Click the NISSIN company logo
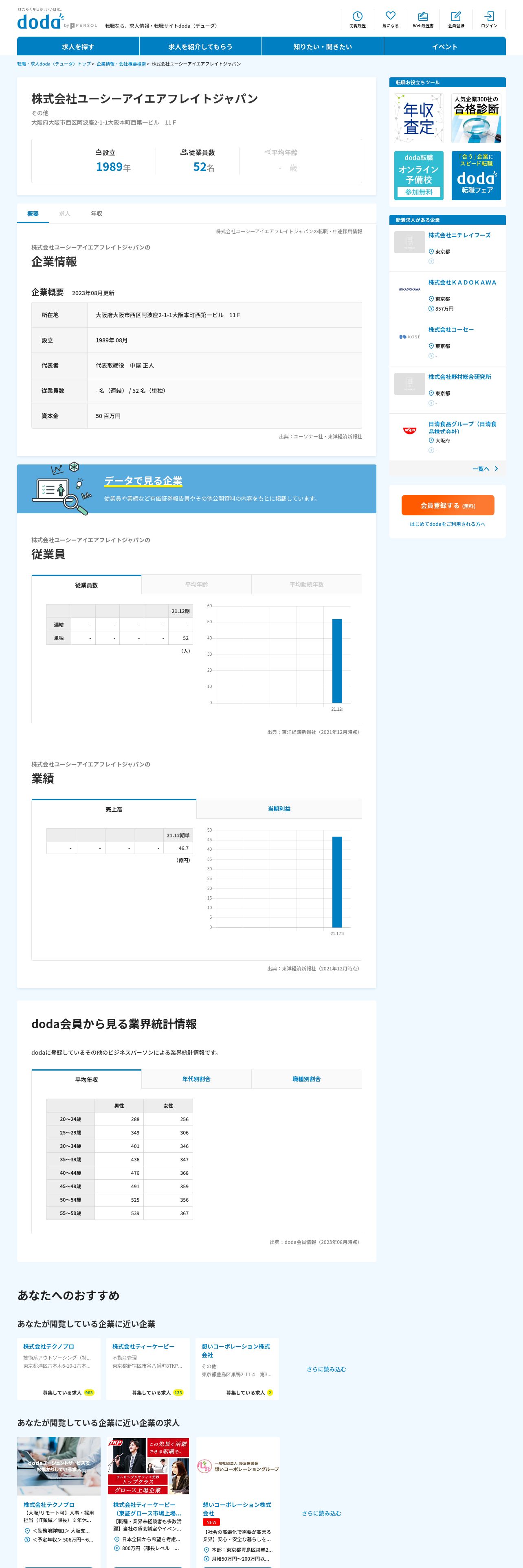The width and height of the screenshot is (523, 1568). tap(409, 431)
